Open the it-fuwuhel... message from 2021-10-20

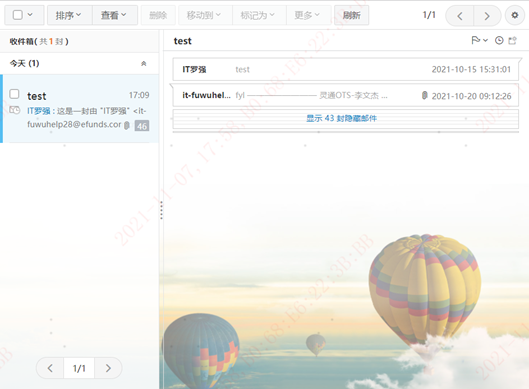345,95
